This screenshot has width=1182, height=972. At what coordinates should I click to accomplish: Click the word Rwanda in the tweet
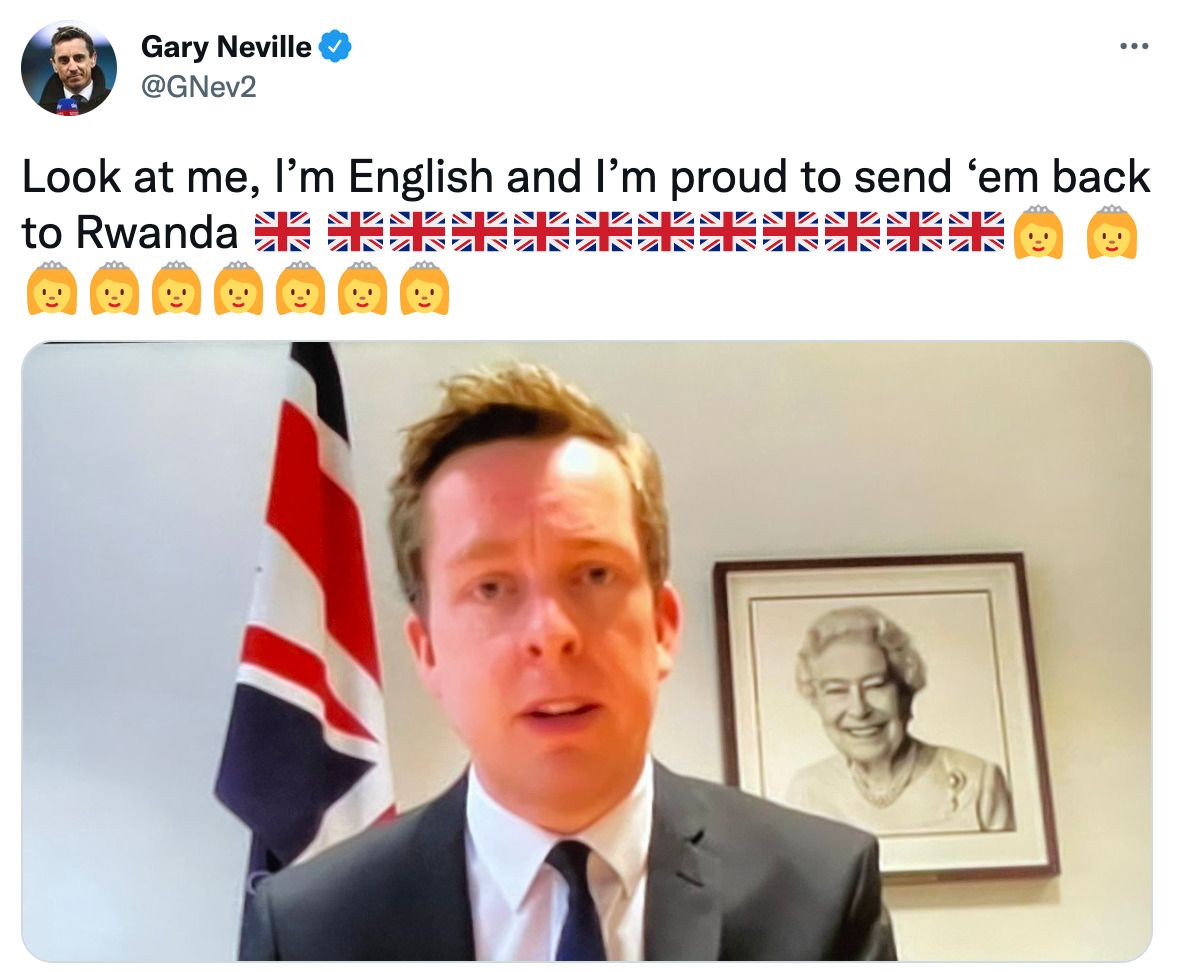click(157, 232)
